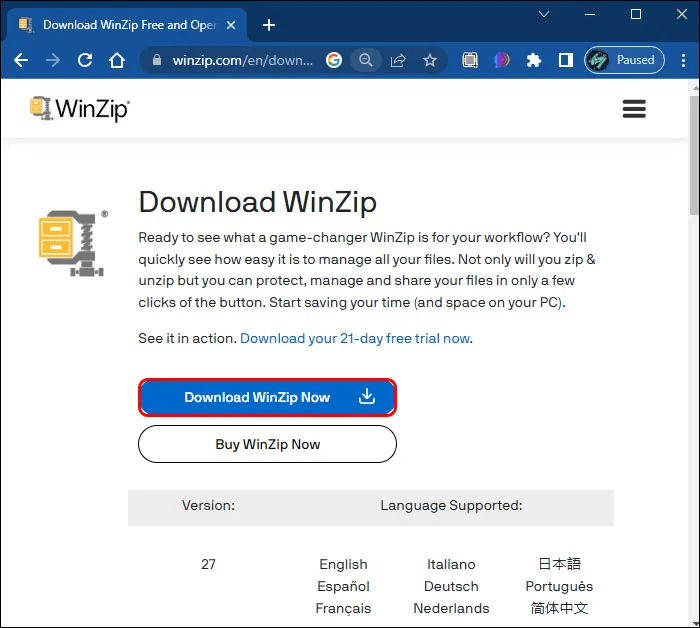Close the Download WinZip tab
This screenshot has height=628, width=700.
click(x=231, y=25)
